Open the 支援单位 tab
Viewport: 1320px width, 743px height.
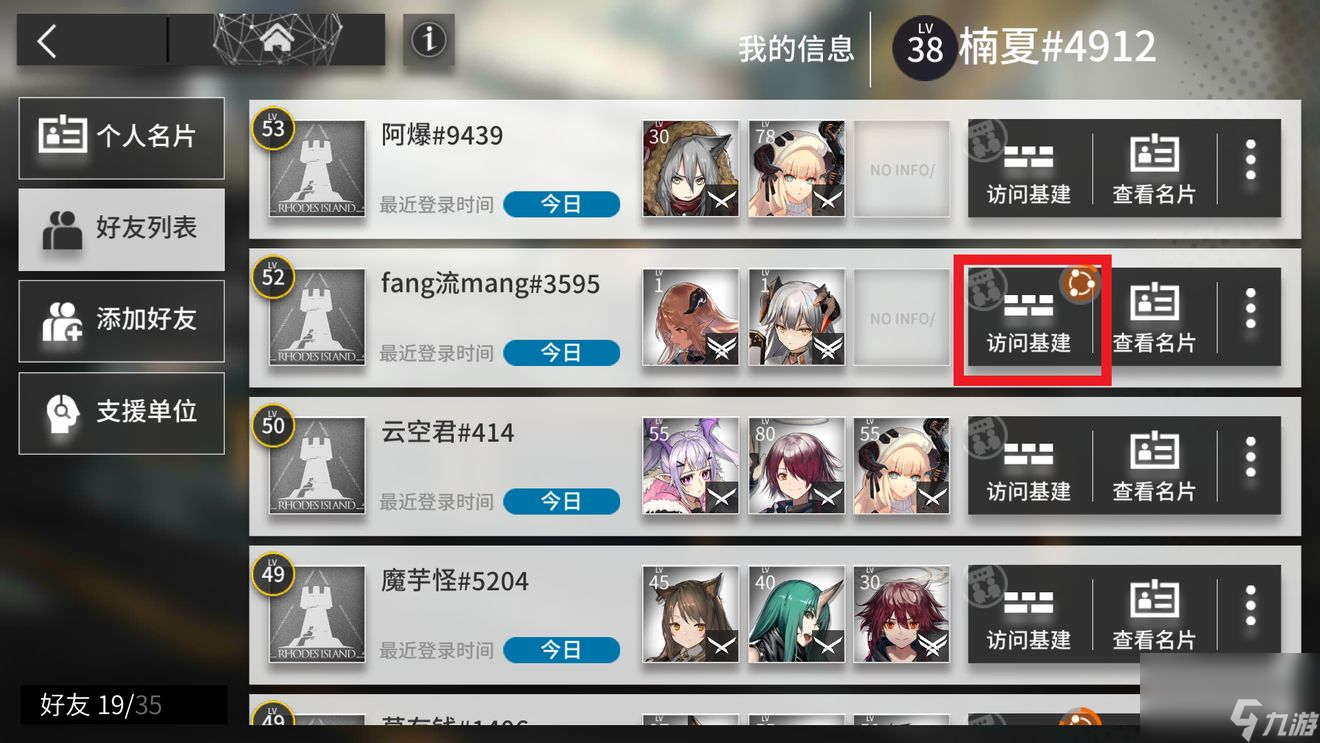(121, 413)
